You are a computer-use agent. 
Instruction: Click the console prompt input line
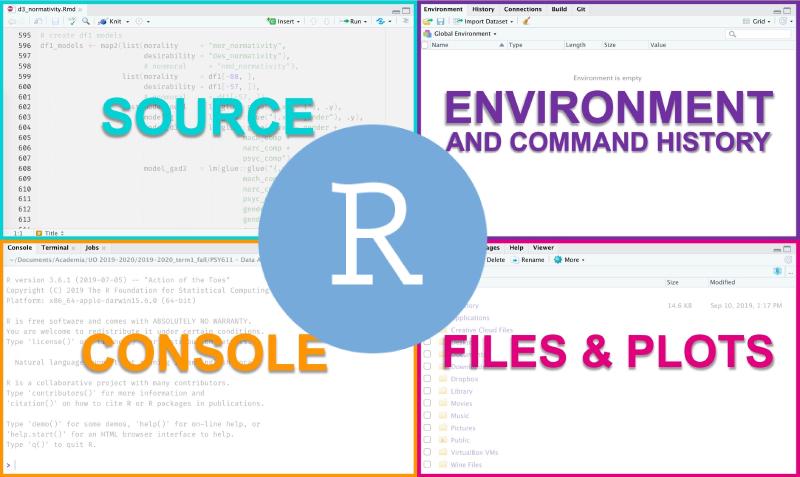(209, 465)
